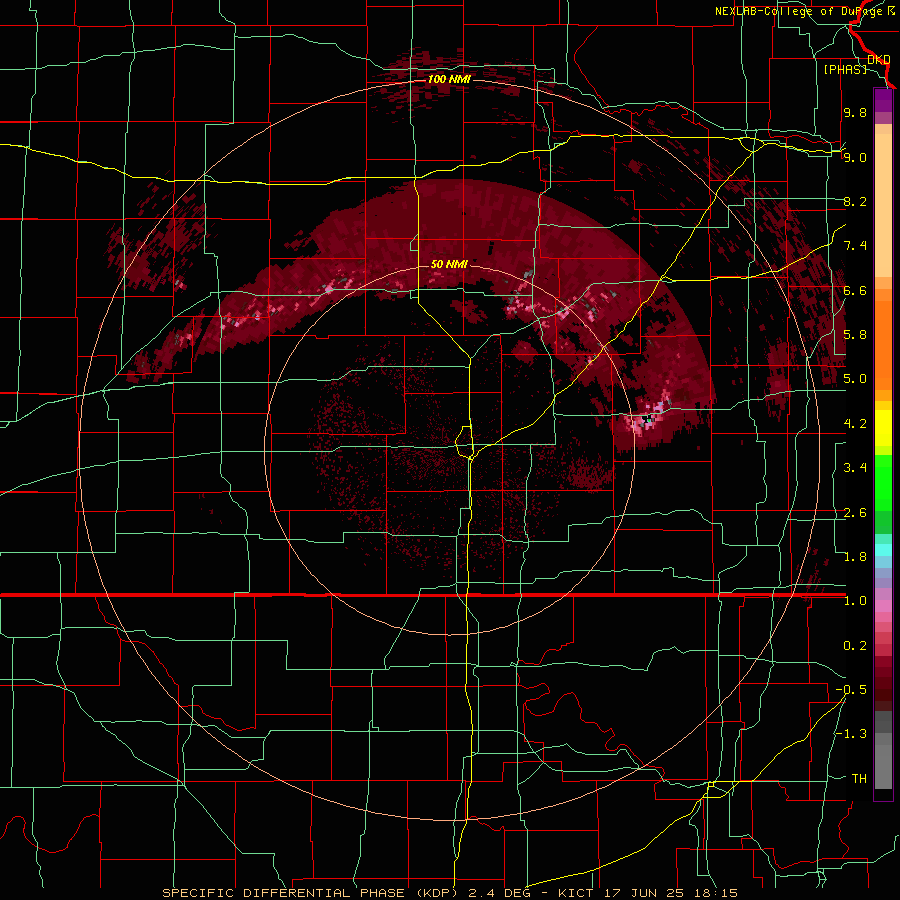Select the '-0.5' color scale value
The image size is (900, 900).
click(x=851, y=690)
